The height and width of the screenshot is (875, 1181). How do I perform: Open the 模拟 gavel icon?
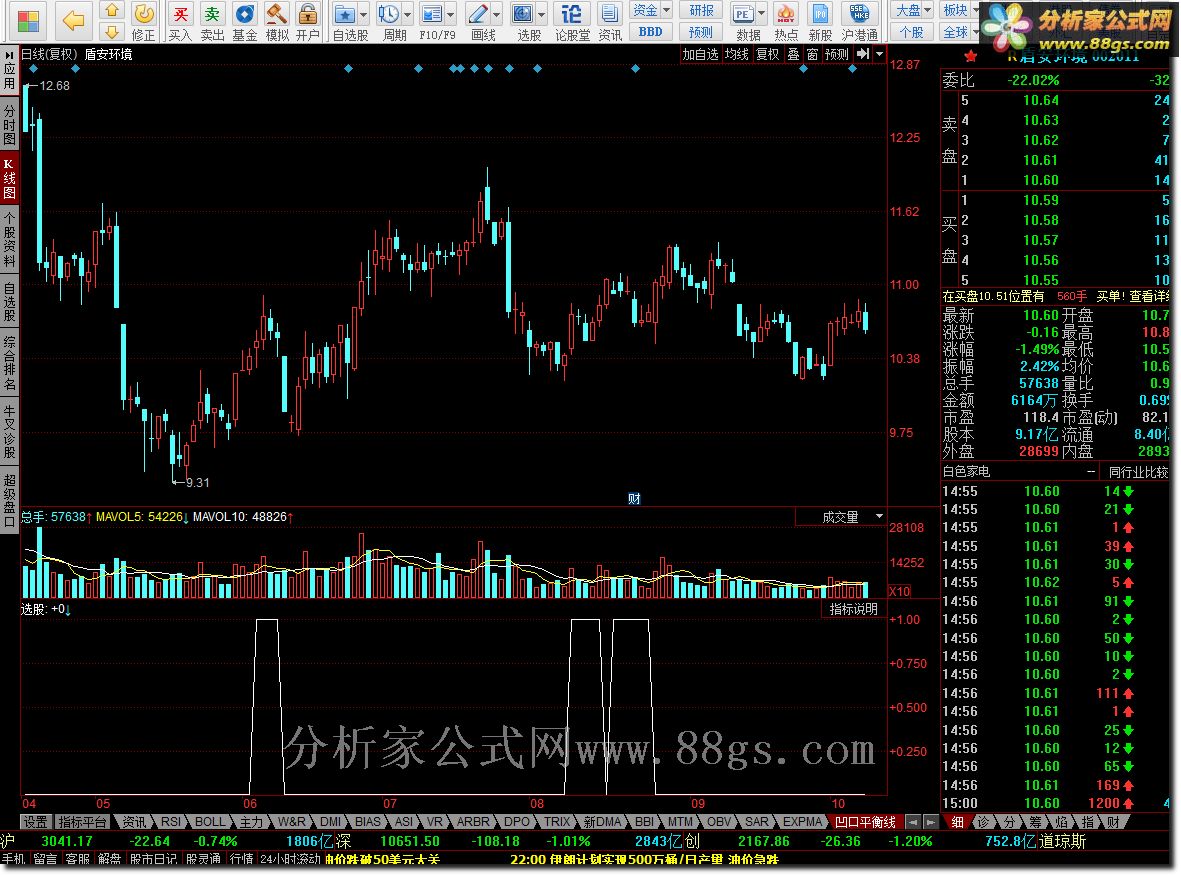[x=276, y=21]
